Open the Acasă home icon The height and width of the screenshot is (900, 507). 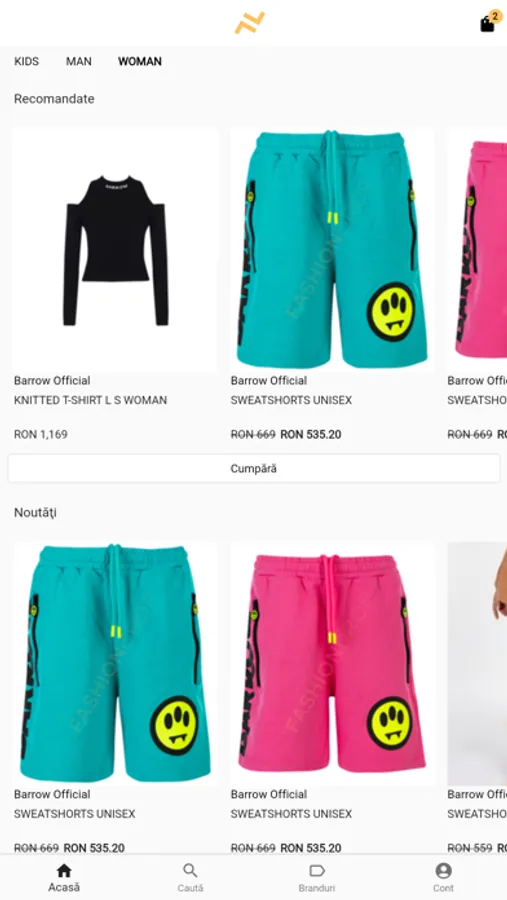pos(64,871)
